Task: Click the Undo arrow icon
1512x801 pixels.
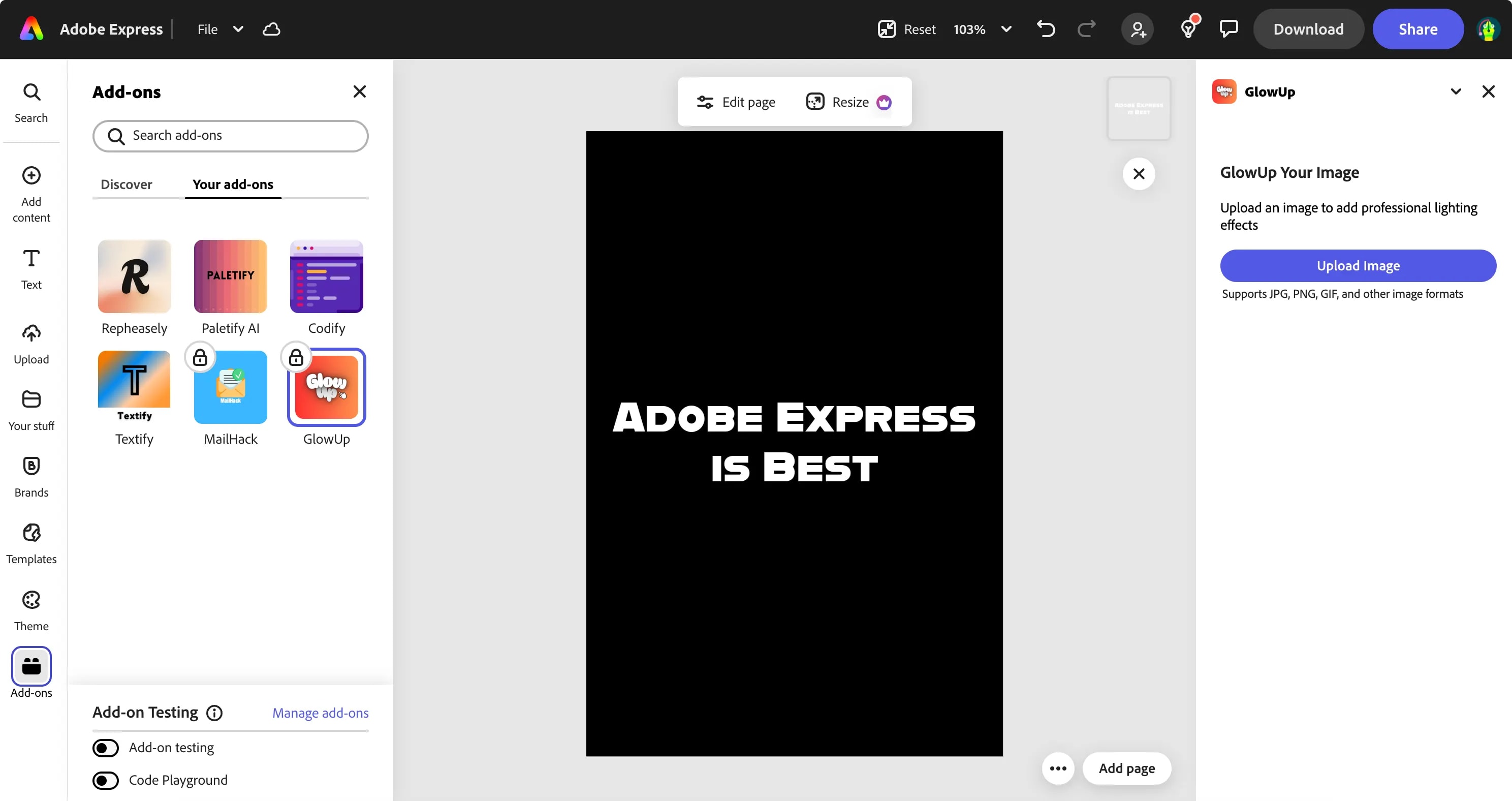Action: pos(1046,29)
